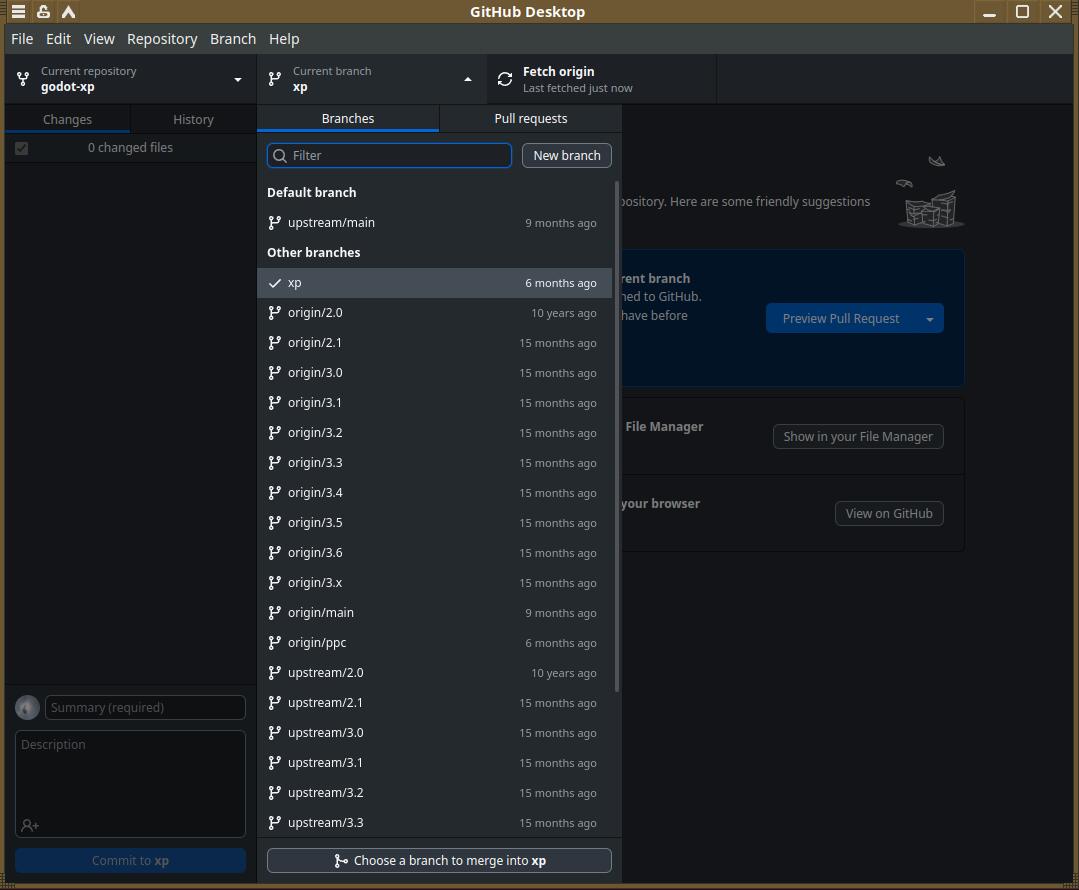The image size is (1079, 890).
Task: Click the chevron-up icon in title bar
Action: pyautogui.click(x=68, y=12)
